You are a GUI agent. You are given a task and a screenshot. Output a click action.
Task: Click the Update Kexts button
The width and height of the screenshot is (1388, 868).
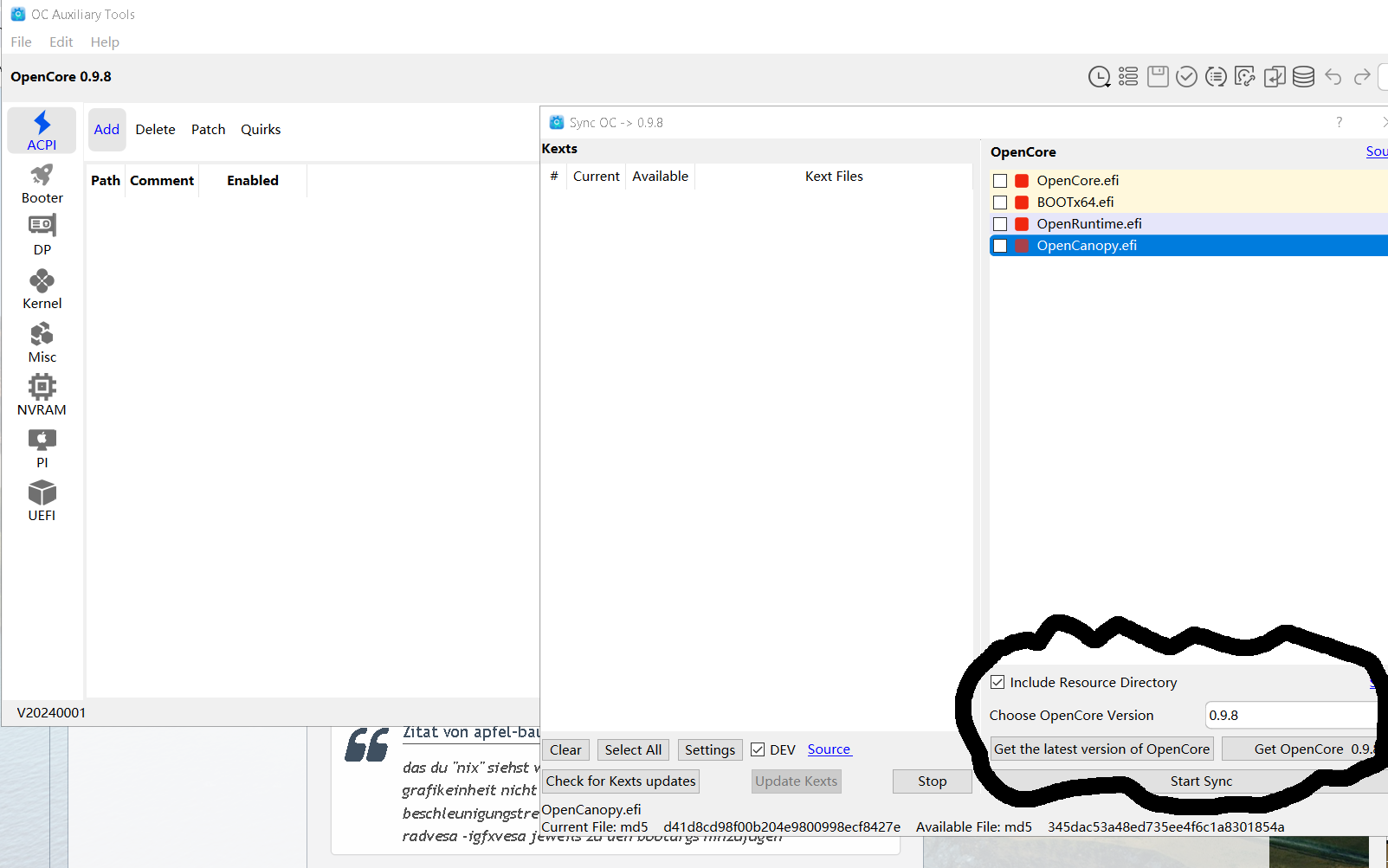tap(796, 781)
